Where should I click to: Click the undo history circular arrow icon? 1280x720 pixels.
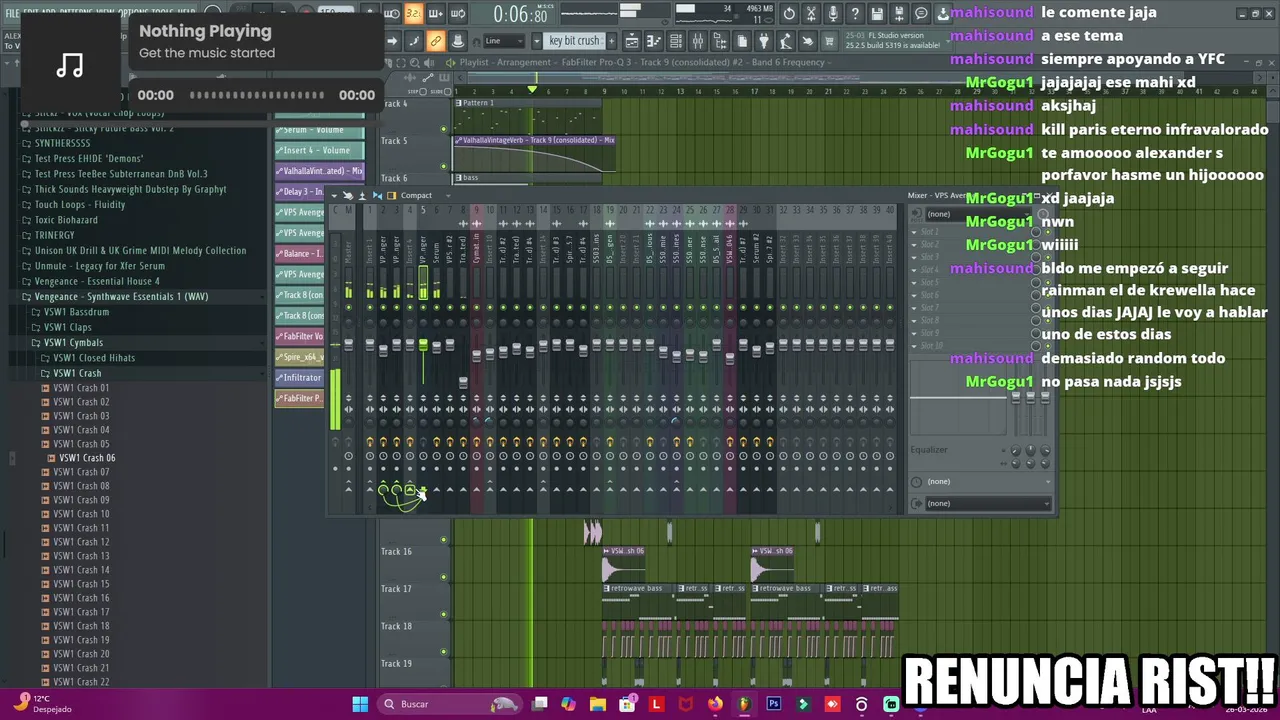point(789,14)
